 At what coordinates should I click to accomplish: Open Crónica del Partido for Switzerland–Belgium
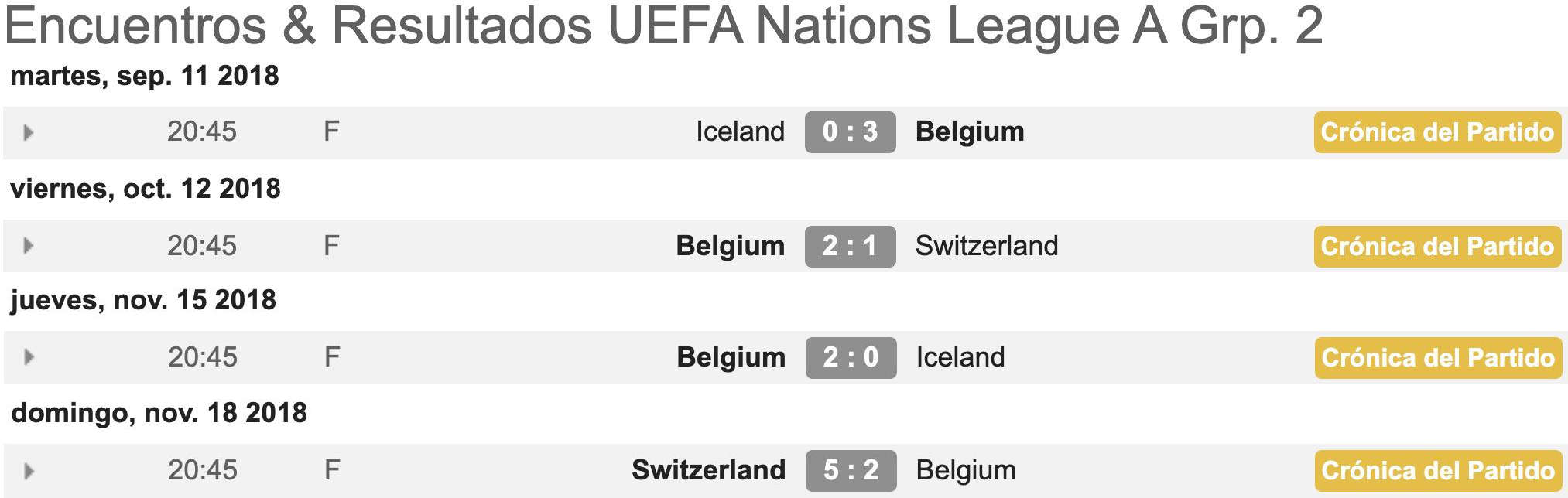(1437, 470)
